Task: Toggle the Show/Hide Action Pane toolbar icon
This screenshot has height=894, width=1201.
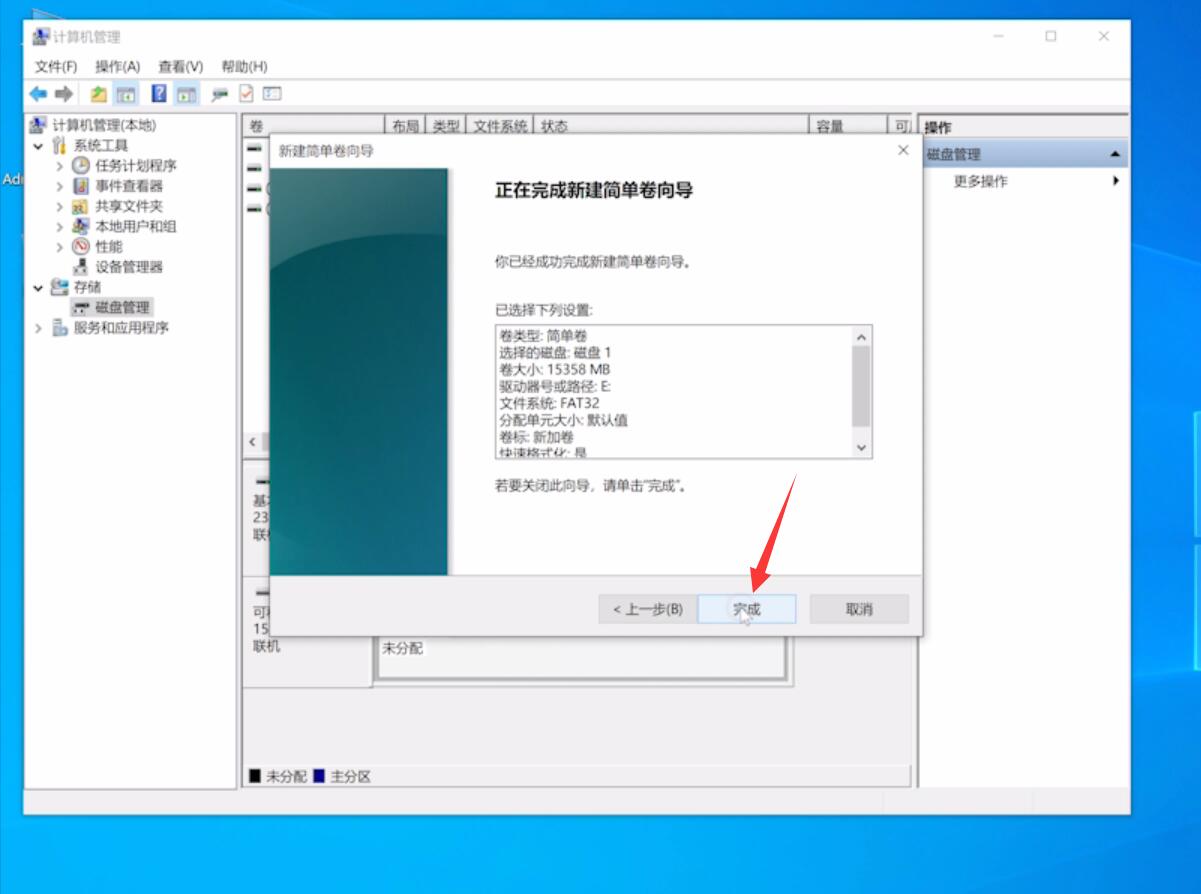Action: point(186,94)
